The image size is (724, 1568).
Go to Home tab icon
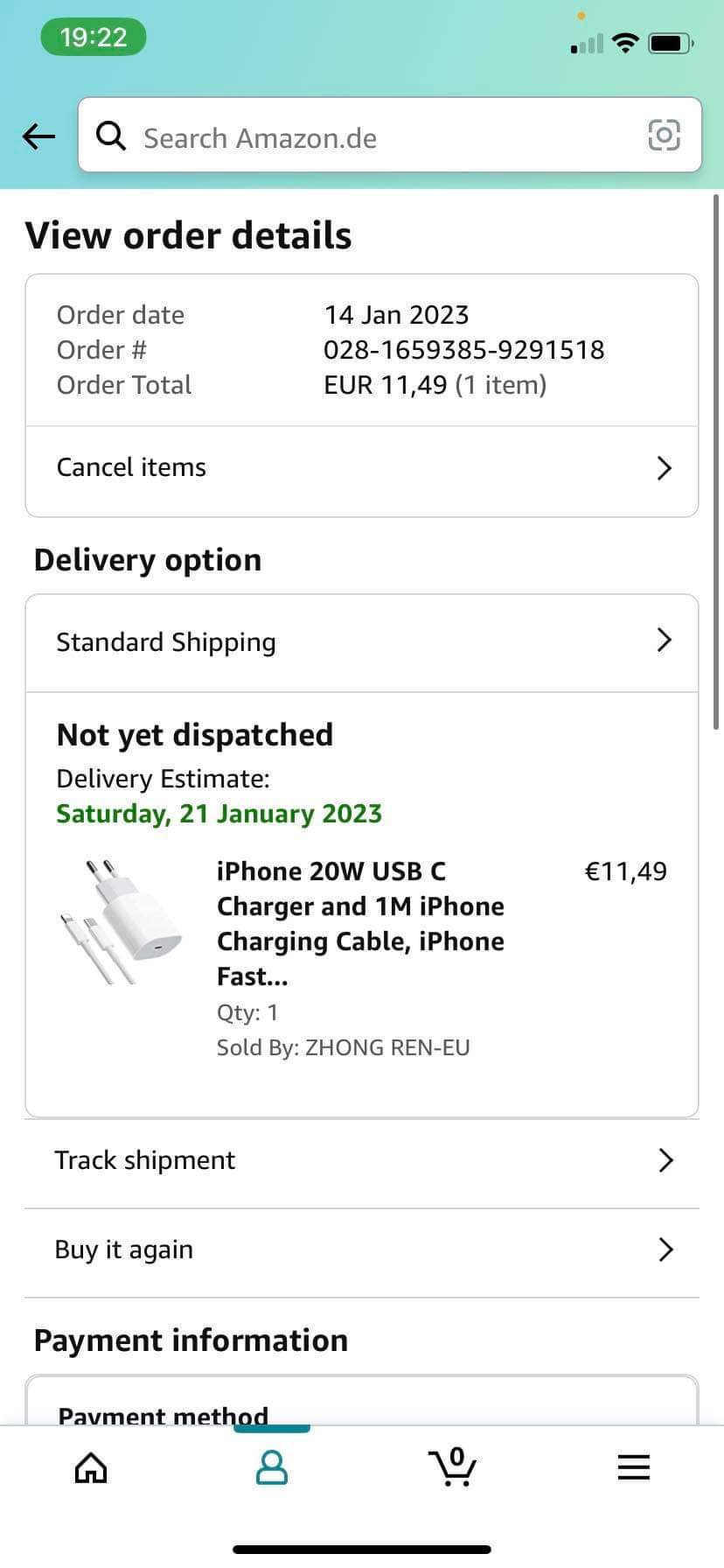[91, 1467]
